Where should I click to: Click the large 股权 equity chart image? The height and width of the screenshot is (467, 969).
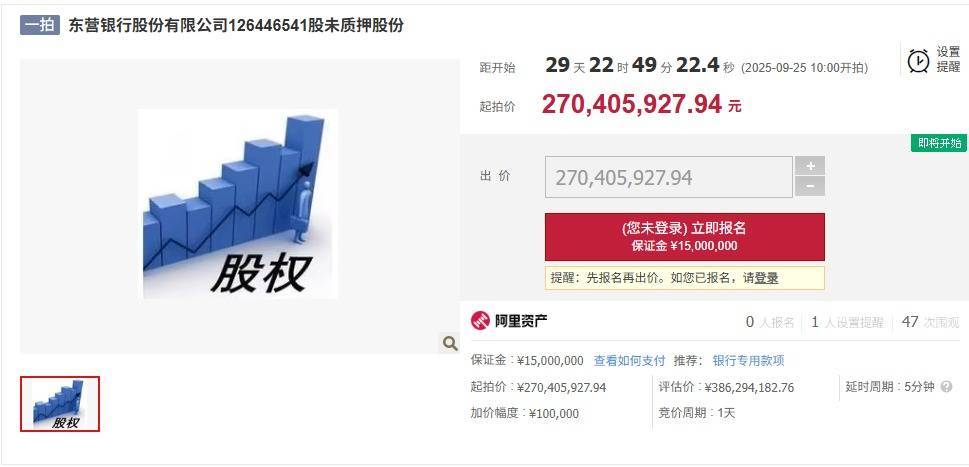click(240, 204)
